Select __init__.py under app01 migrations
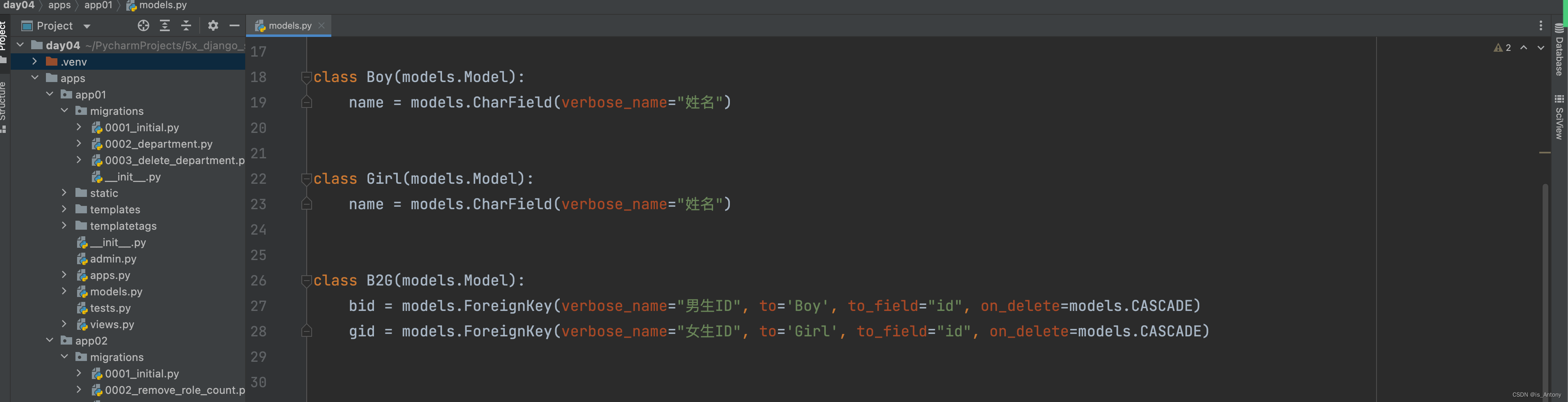The width and height of the screenshot is (1568, 402). tap(133, 177)
